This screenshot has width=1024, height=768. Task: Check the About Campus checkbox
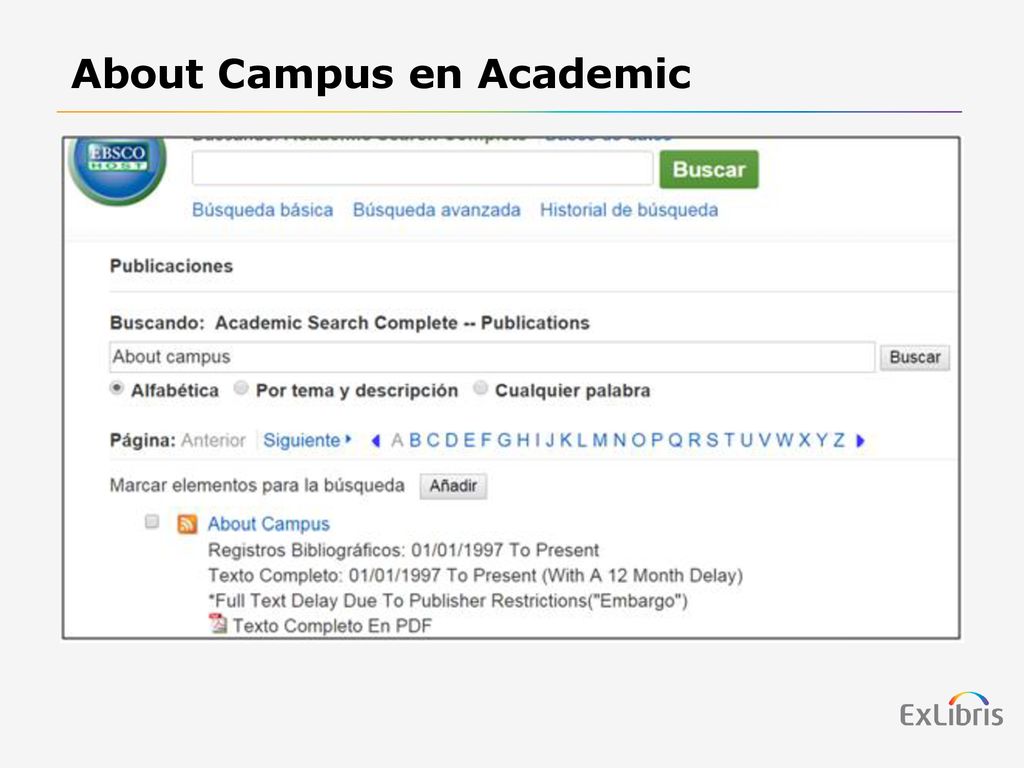tap(152, 522)
